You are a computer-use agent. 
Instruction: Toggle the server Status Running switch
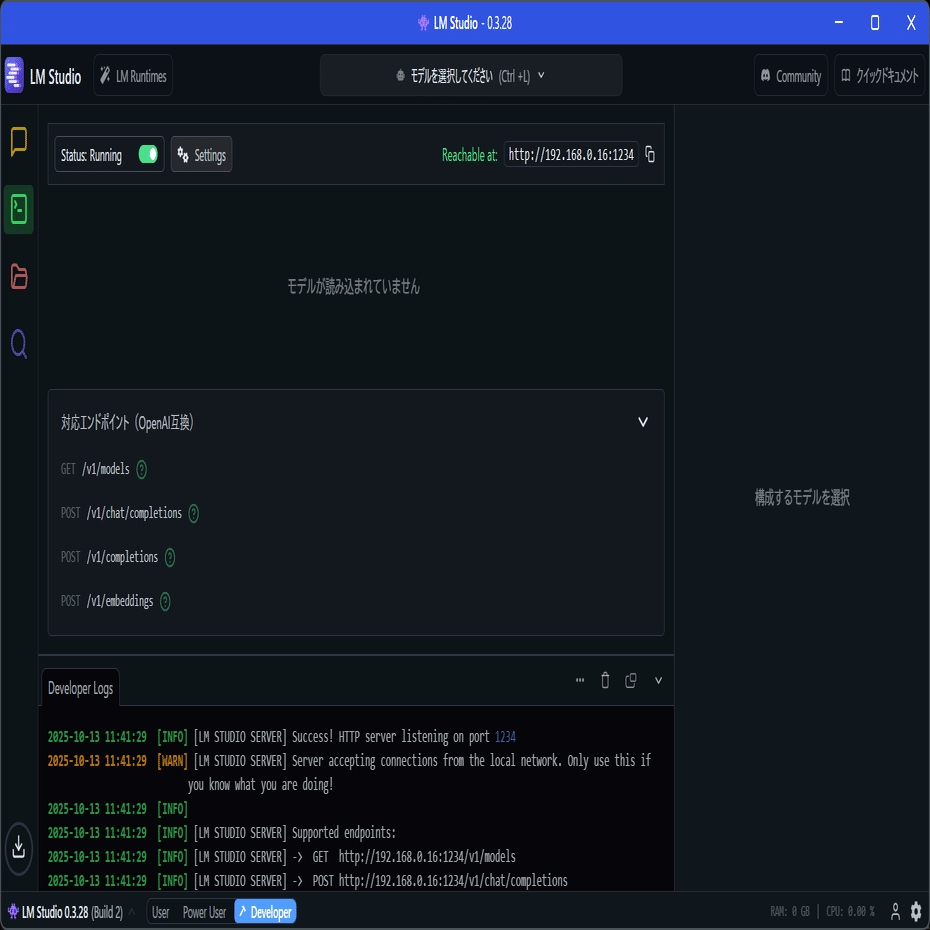click(x=148, y=155)
